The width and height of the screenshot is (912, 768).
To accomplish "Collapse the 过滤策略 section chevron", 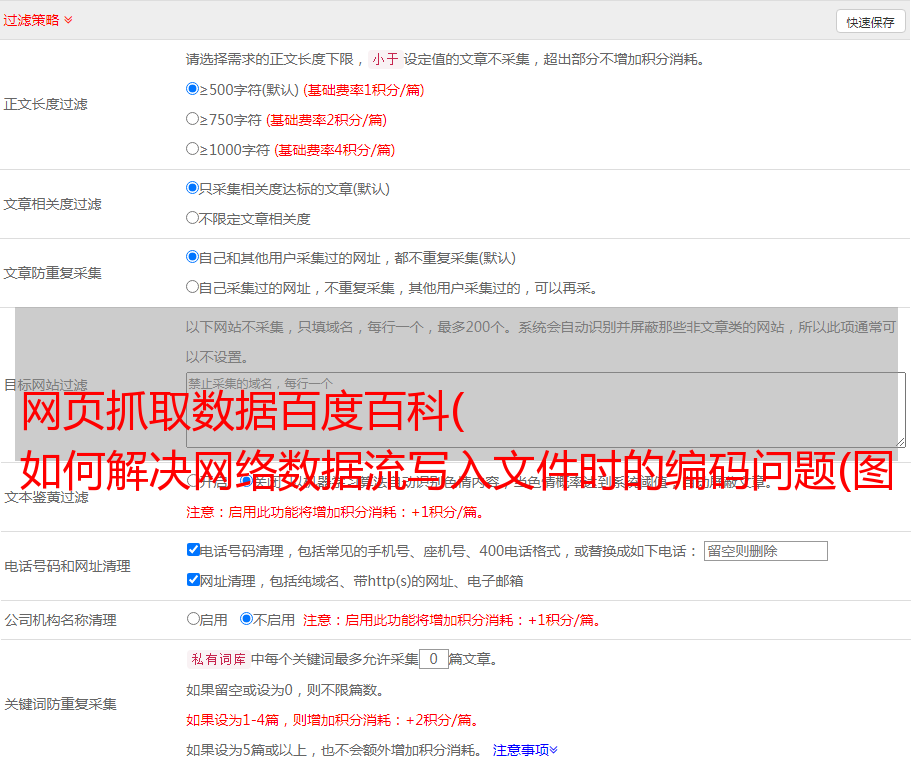I will point(68,20).
